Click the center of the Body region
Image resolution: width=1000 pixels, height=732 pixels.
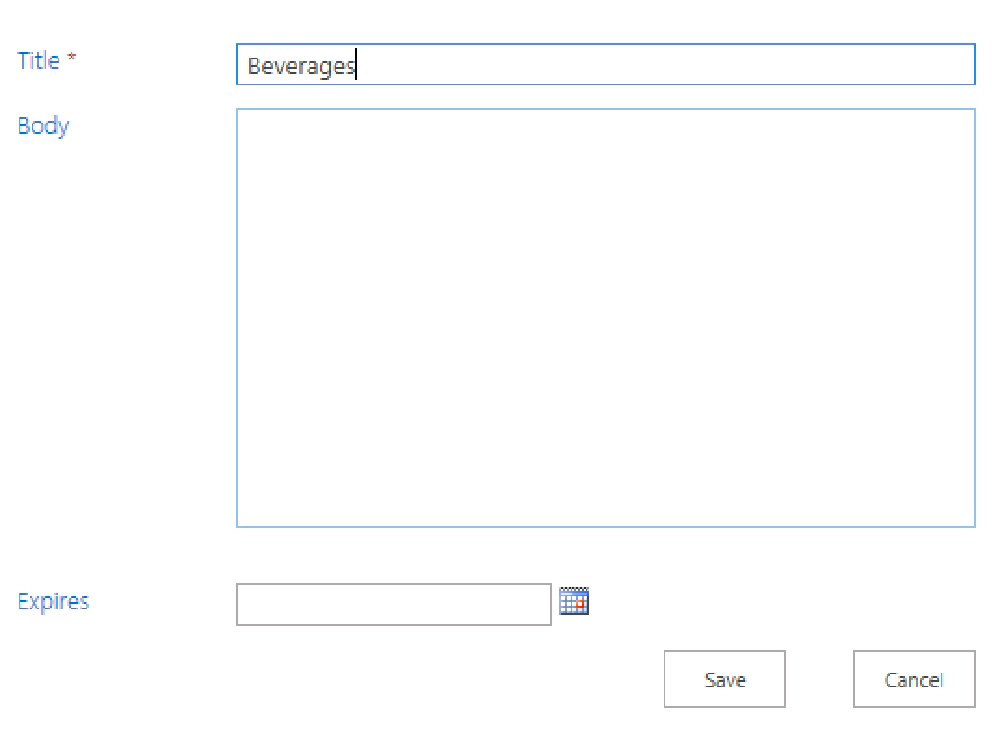coord(605,318)
